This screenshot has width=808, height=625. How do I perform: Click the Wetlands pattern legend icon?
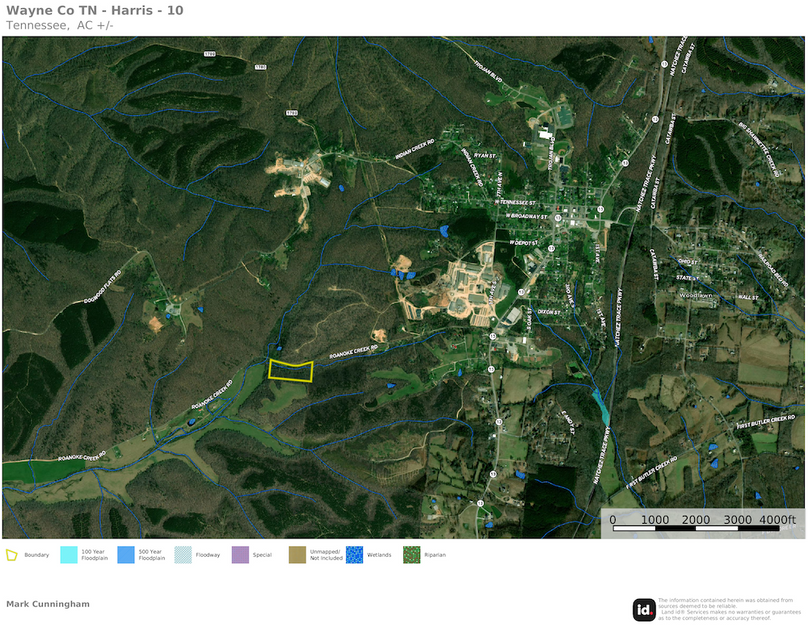pyautogui.click(x=354, y=554)
